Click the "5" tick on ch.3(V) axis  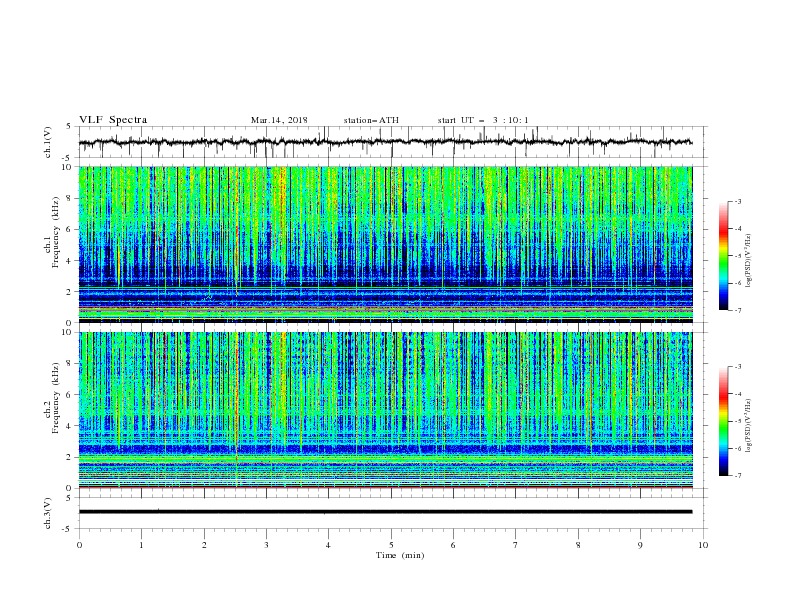pyautogui.click(x=69, y=497)
